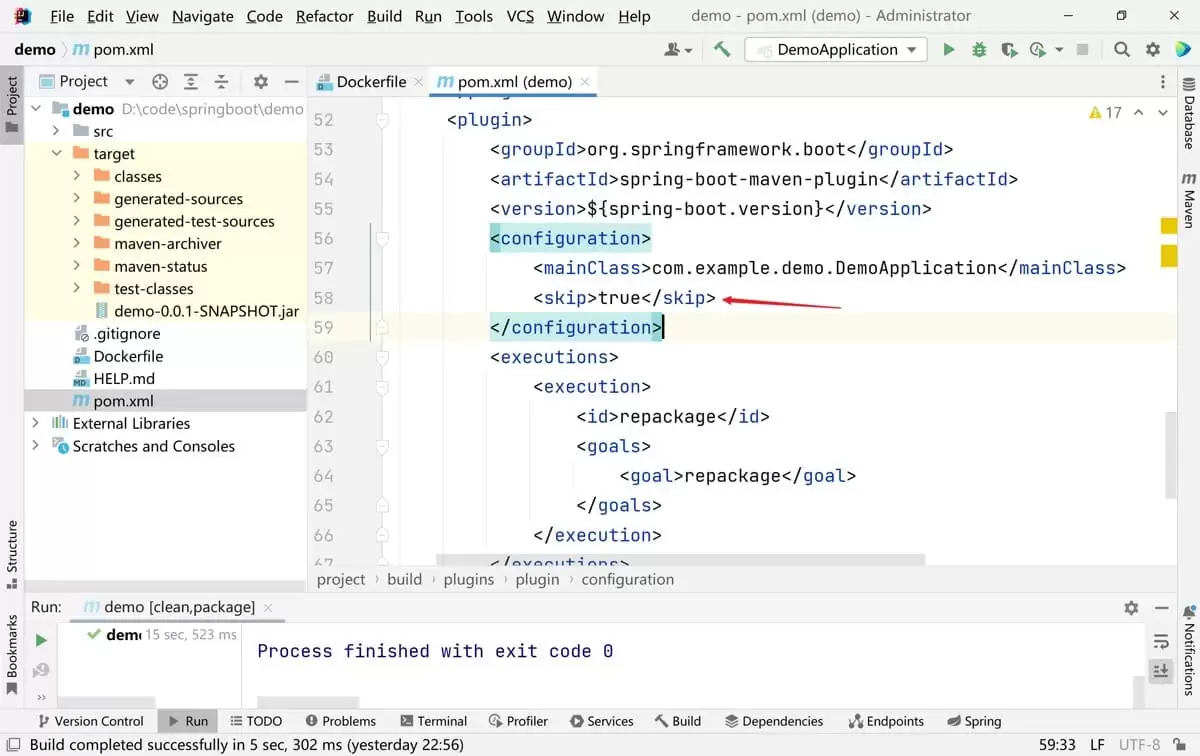Open Notifications side tool window

click(1189, 651)
